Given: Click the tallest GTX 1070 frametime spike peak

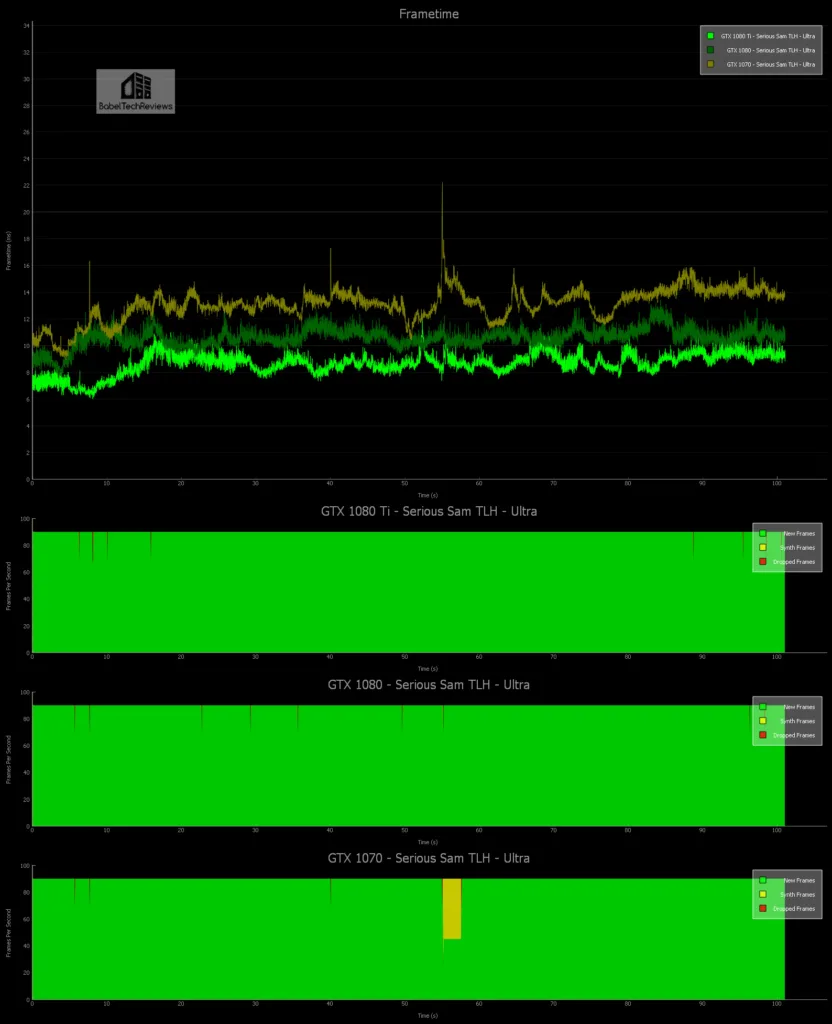Looking at the screenshot, I should click(x=442, y=185).
